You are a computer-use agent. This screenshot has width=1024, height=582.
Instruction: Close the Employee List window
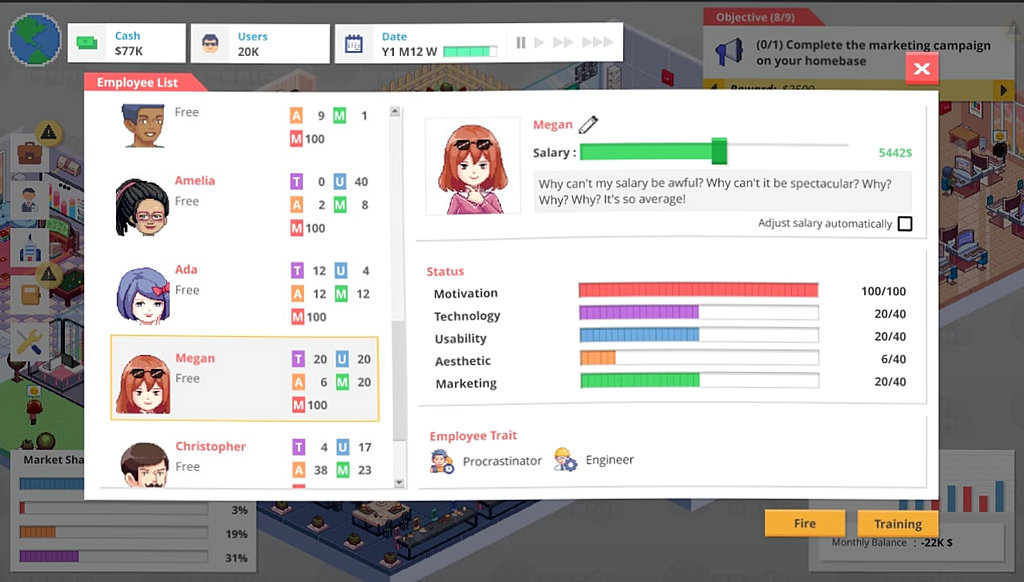click(921, 68)
